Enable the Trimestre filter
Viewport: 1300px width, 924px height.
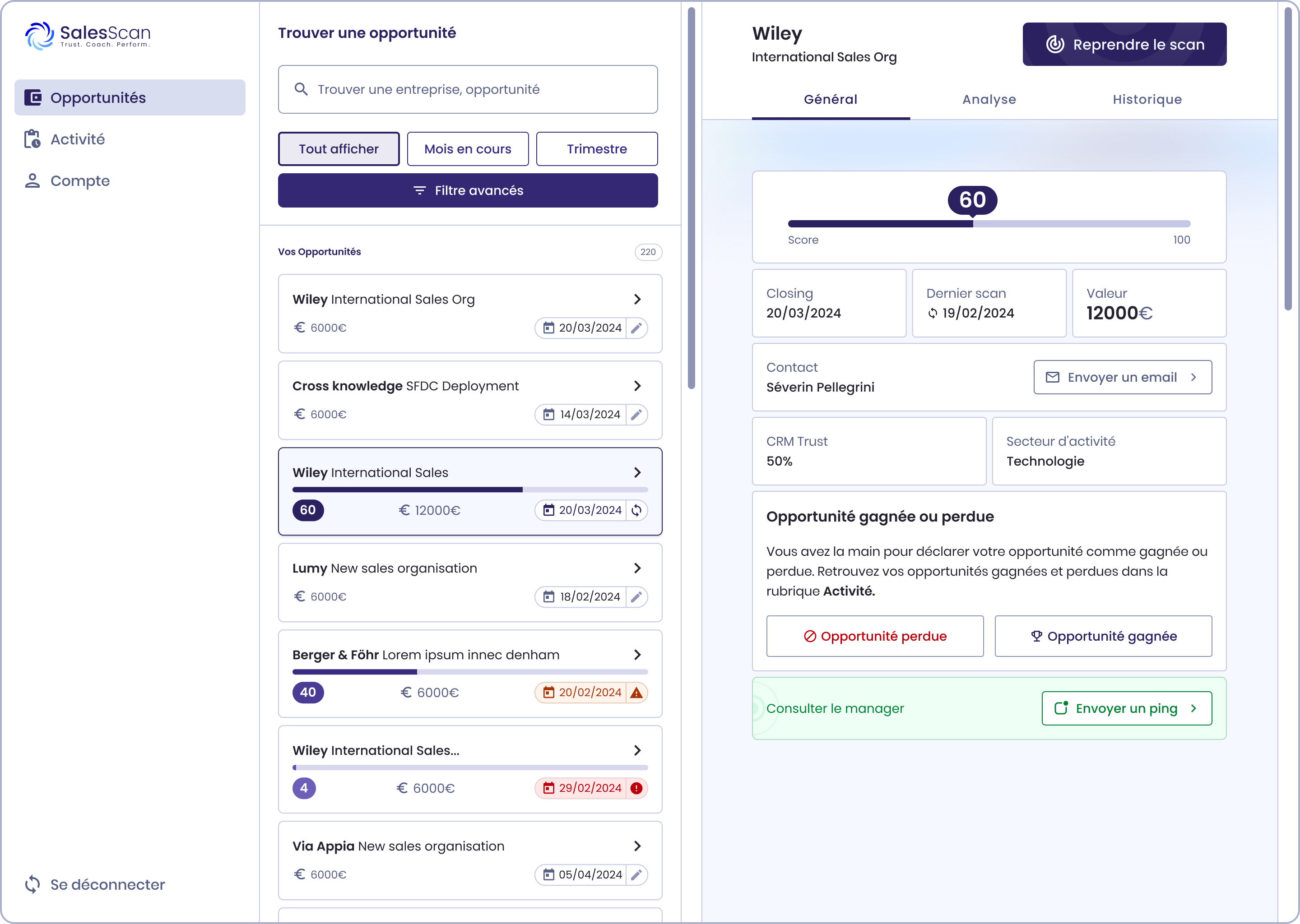[x=596, y=149]
